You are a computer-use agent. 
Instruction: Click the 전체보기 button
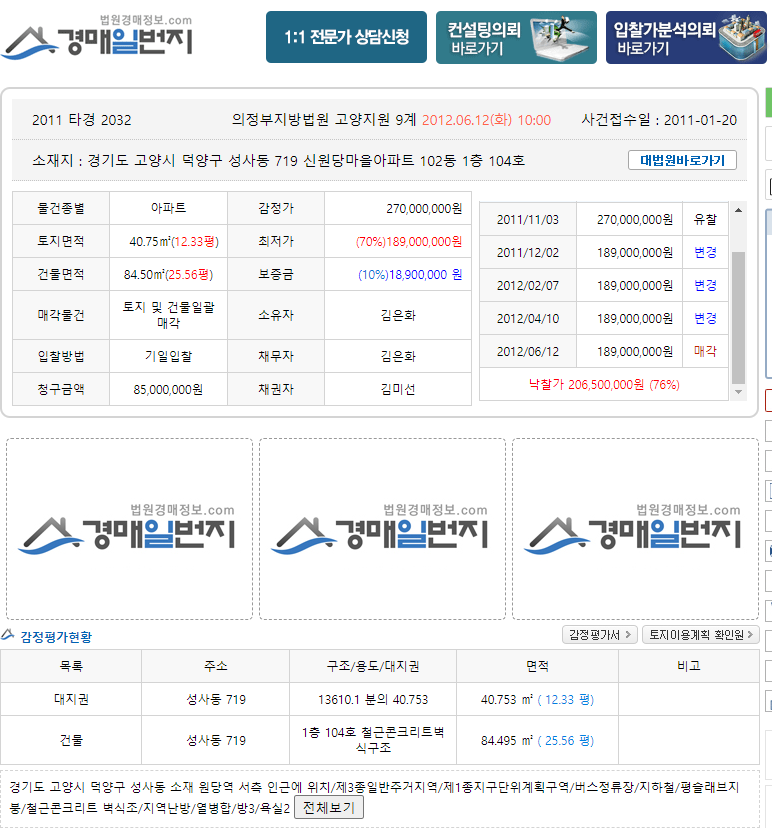pyautogui.click(x=328, y=807)
